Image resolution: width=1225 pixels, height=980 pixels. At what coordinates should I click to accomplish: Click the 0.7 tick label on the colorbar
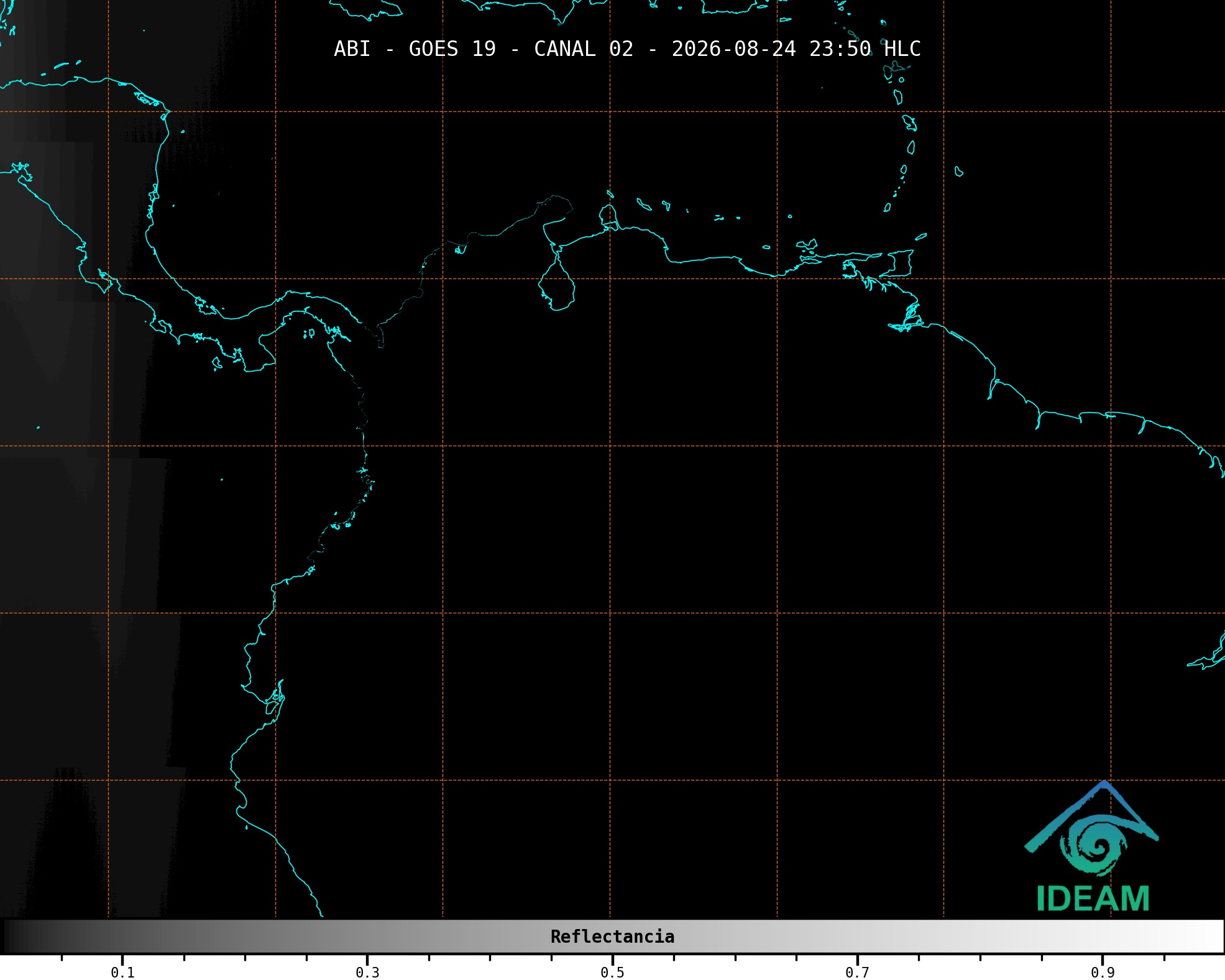(x=857, y=973)
